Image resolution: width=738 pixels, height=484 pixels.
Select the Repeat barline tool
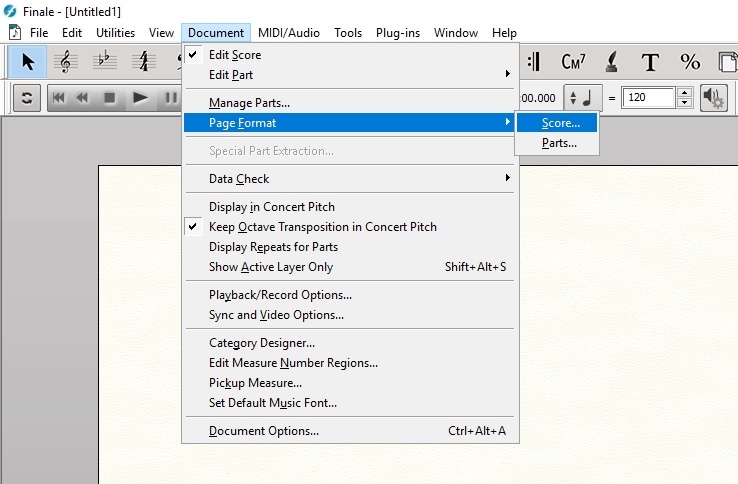534,62
